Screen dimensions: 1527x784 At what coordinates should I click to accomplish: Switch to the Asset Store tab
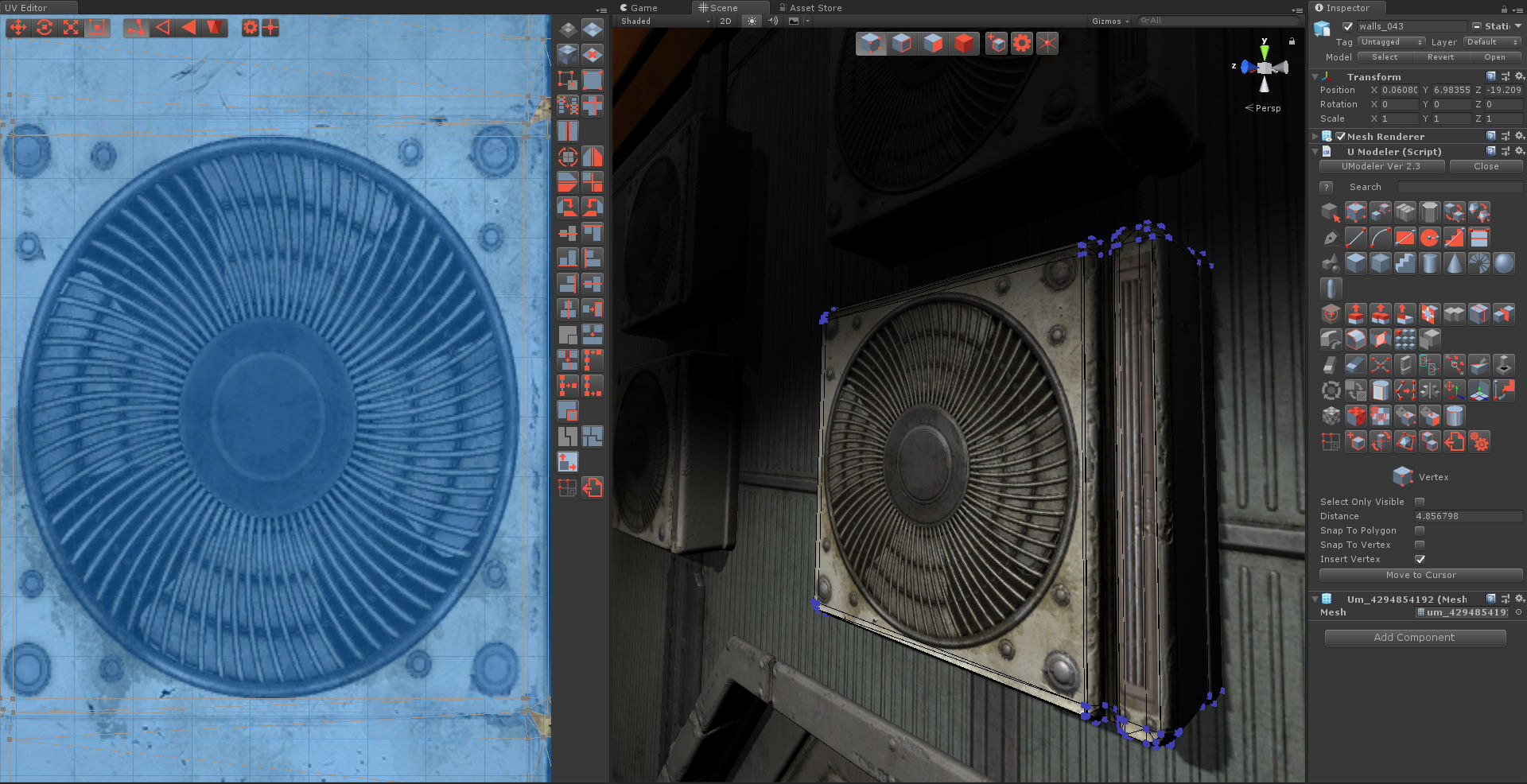coord(810,8)
